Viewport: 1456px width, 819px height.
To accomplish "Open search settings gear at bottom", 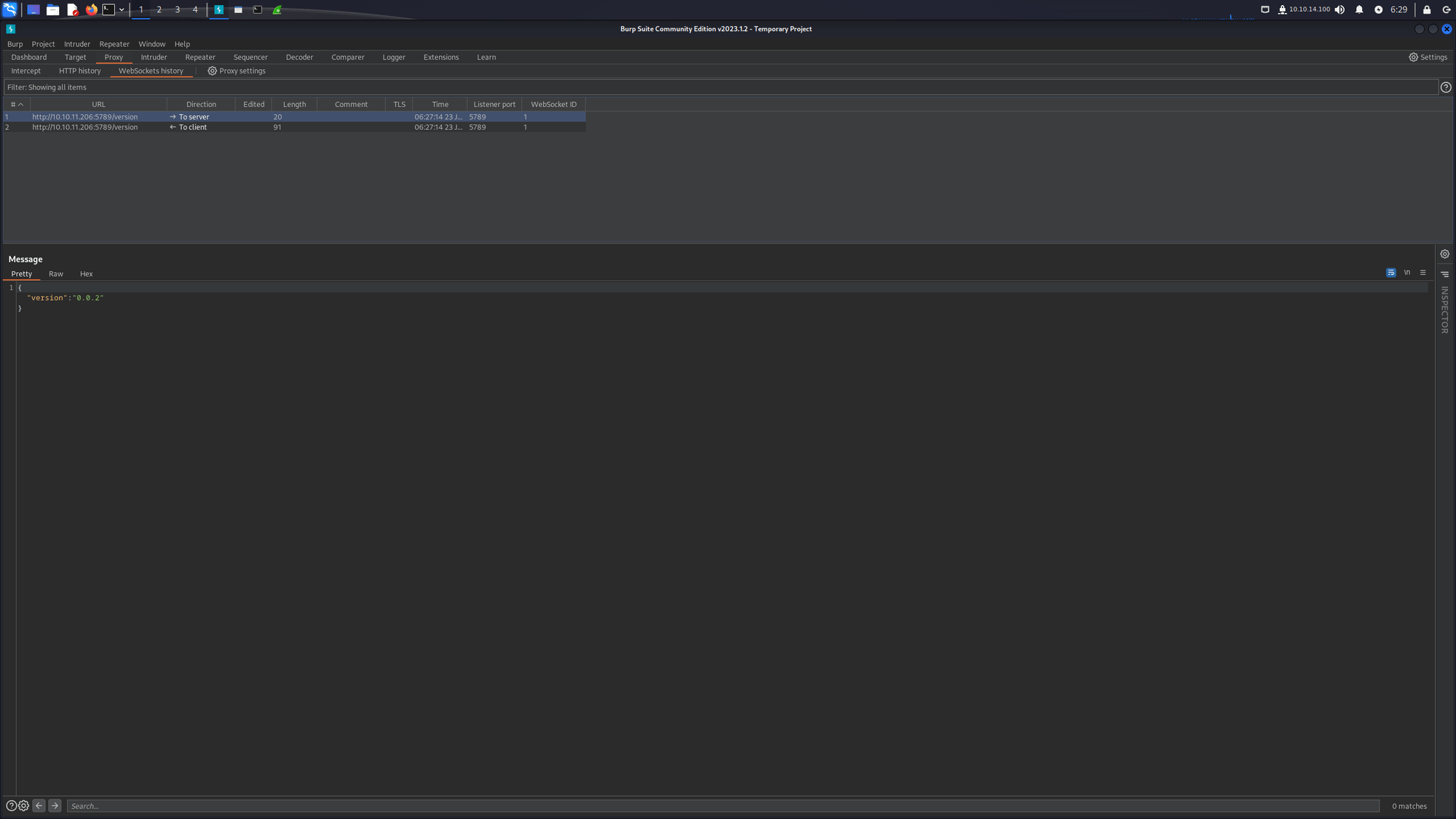I will pos(23,806).
